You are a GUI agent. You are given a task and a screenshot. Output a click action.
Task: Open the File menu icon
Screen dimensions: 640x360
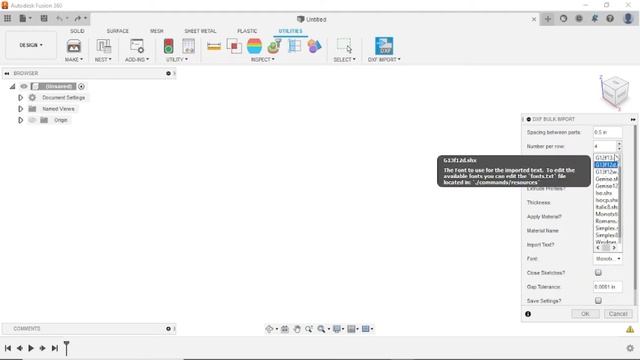25,18
